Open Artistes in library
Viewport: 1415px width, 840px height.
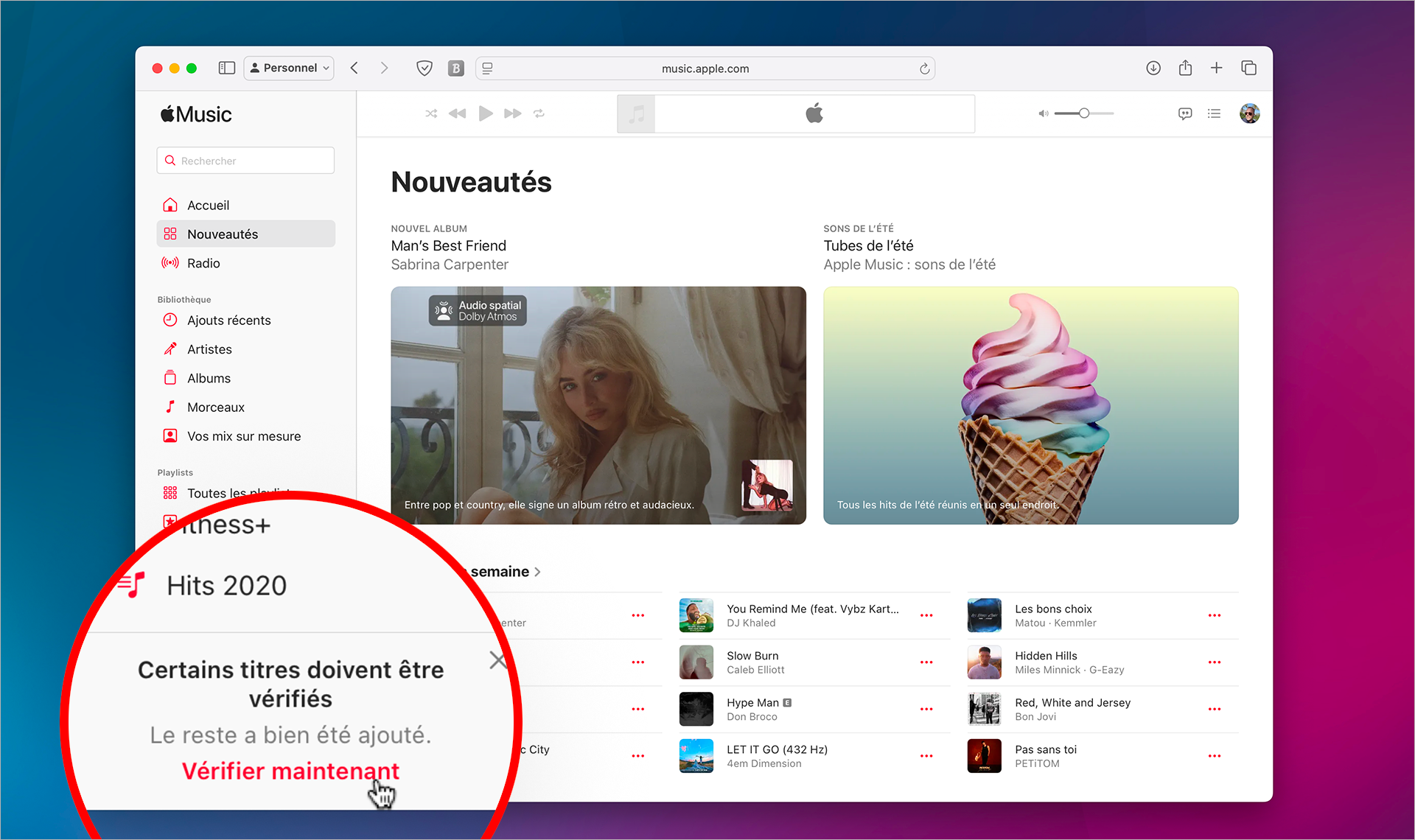(x=245, y=349)
